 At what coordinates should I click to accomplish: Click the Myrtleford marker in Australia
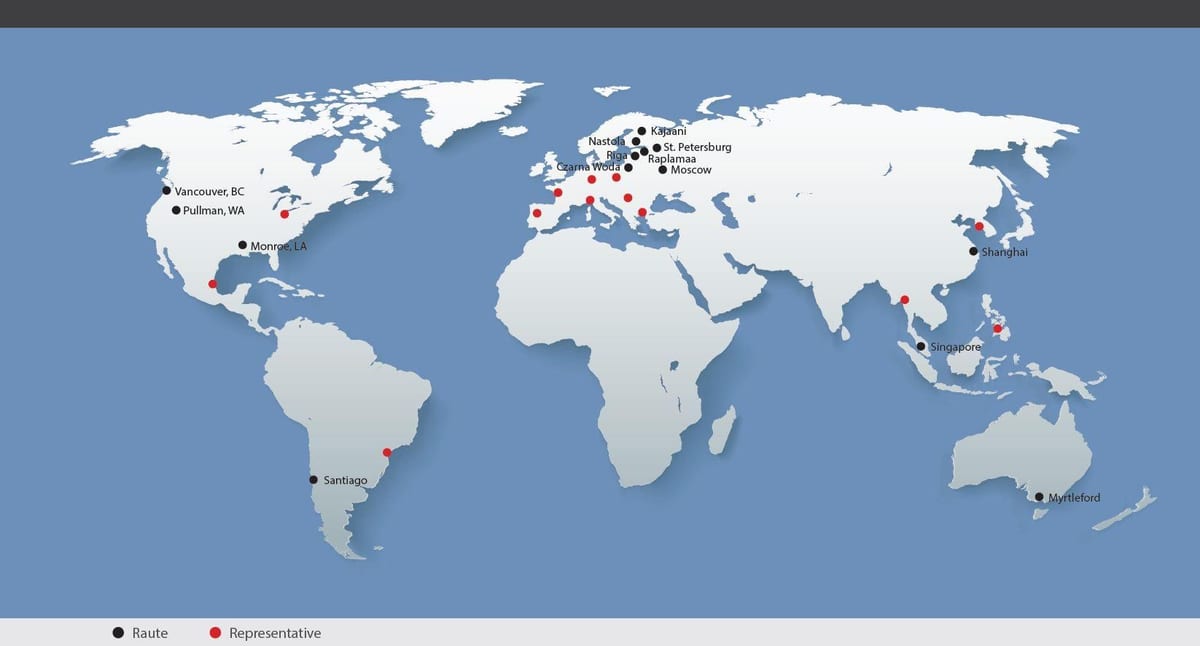coord(1039,497)
